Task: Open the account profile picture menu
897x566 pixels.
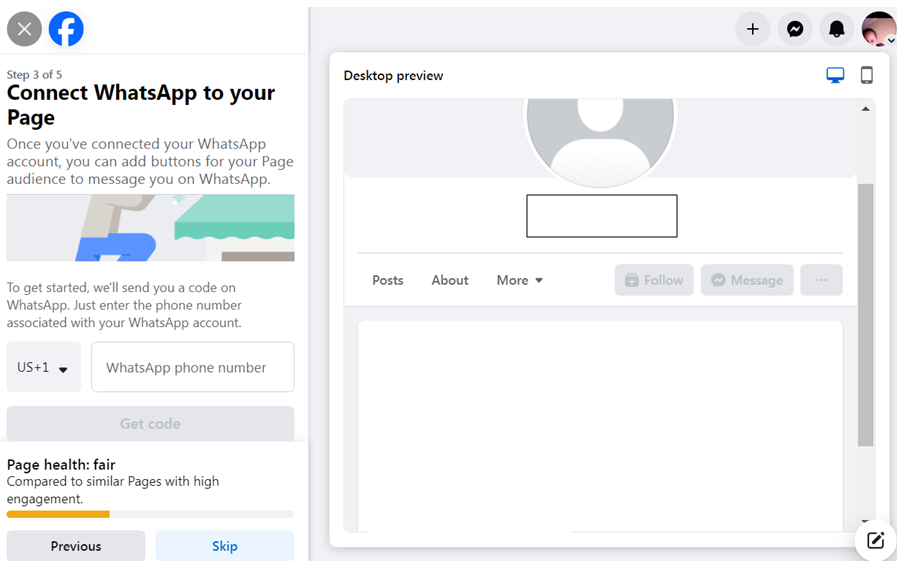Action: [x=879, y=29]
